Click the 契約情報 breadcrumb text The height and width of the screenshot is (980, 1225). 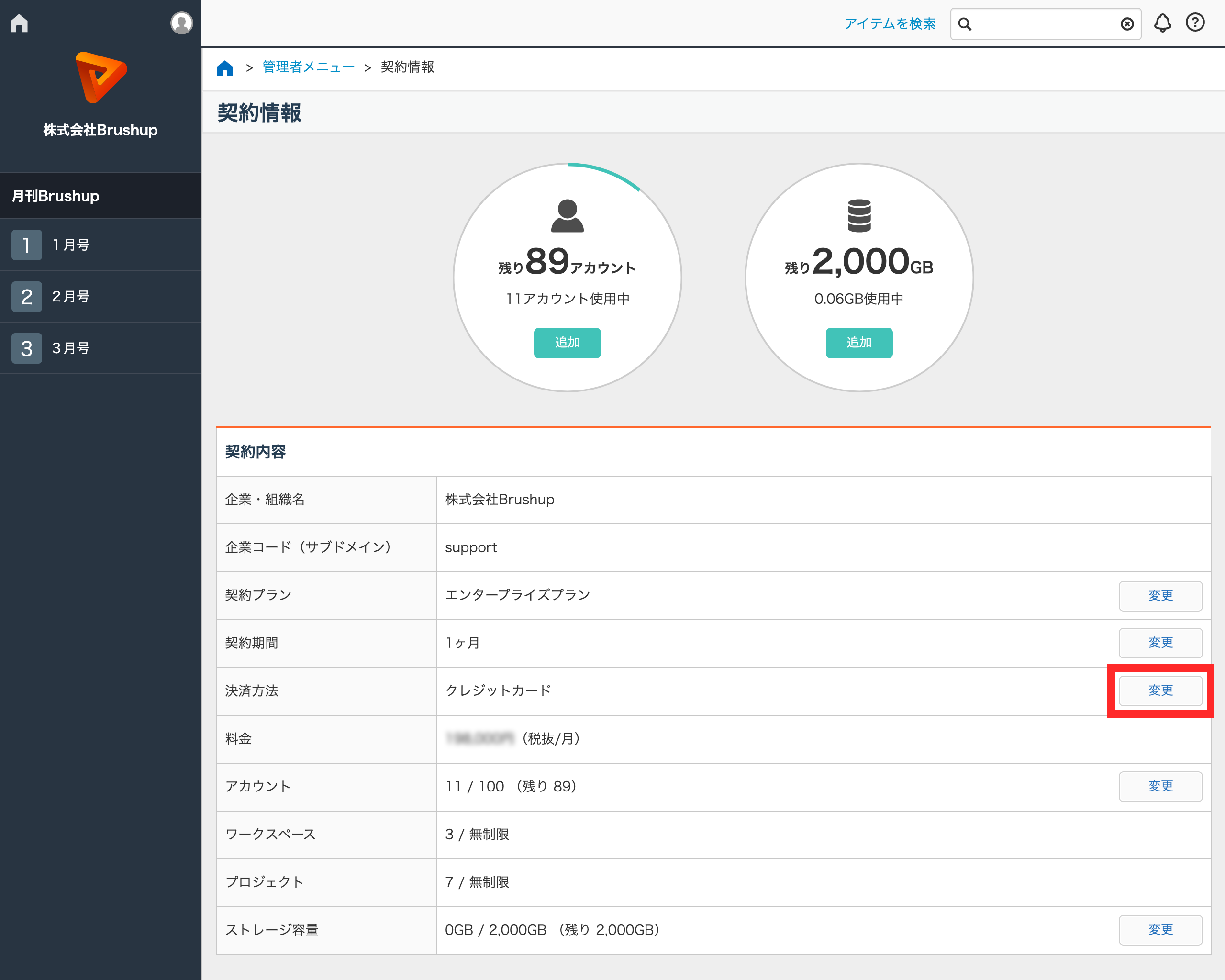407,67
